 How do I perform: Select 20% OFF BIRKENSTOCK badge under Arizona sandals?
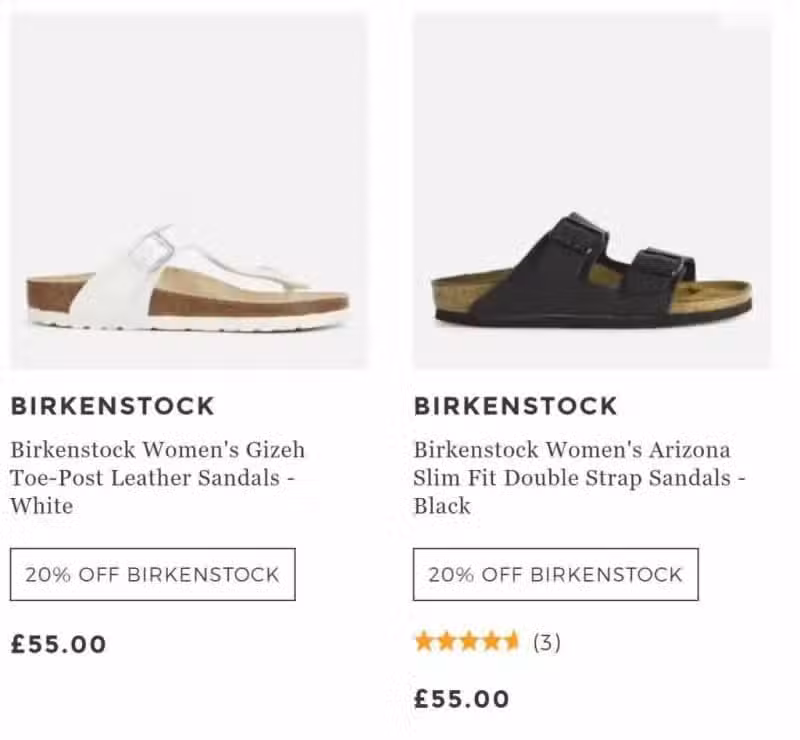[556, 575]
